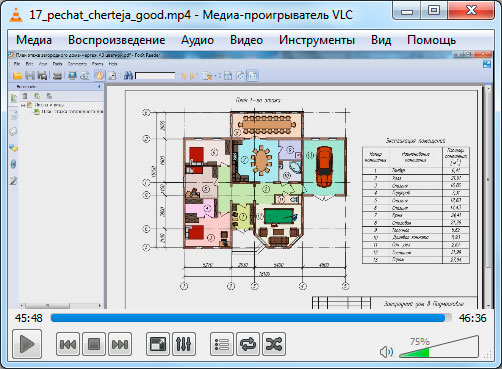
Task: Expand the Инструменты menu
Action: tap(317, 40)
